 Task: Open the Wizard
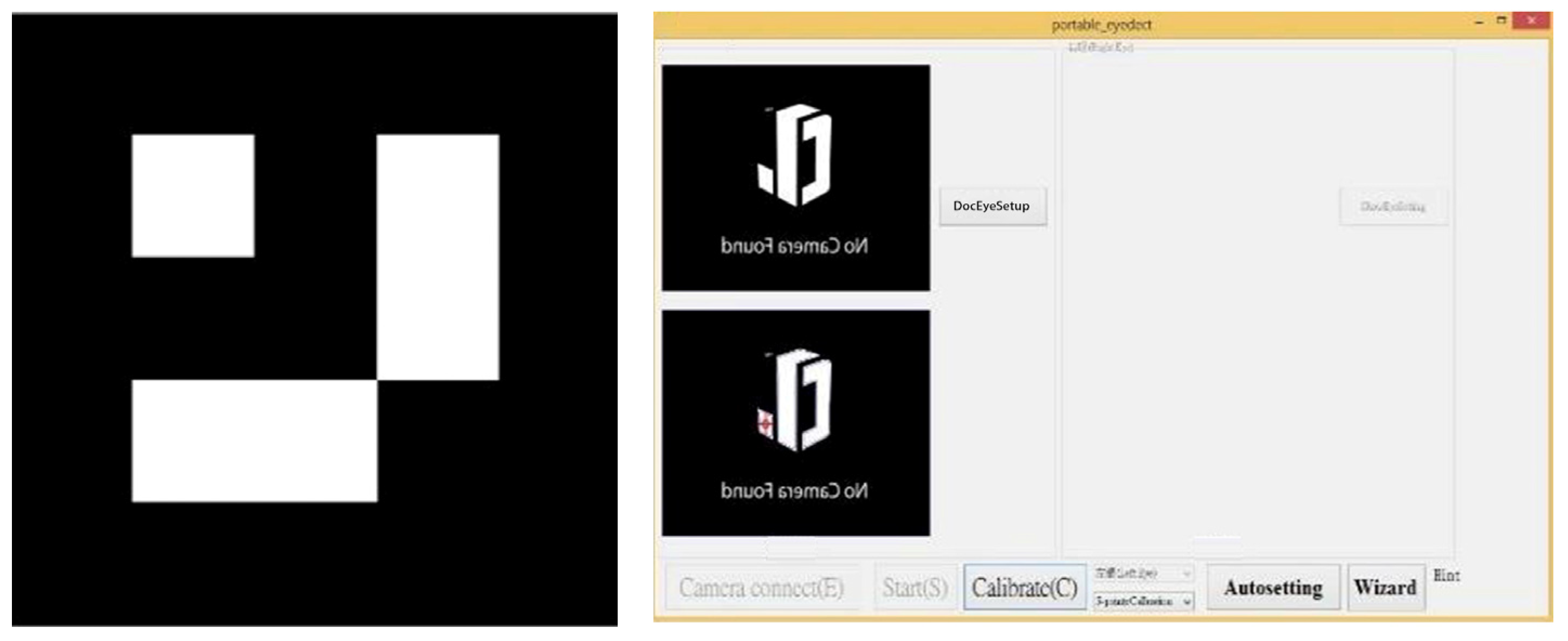click(x=1385, y=587)
